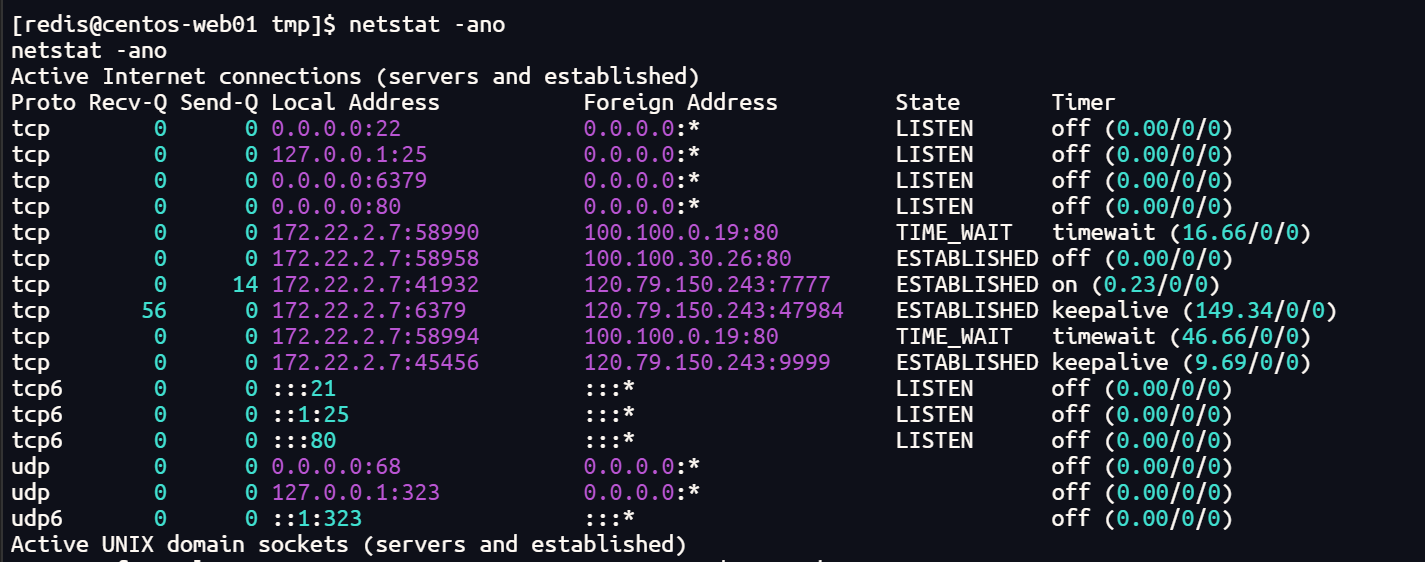Click the "Active Internet connections" heading line
The width and height of the screenshot is (1425, 562).
click(354, 77)
